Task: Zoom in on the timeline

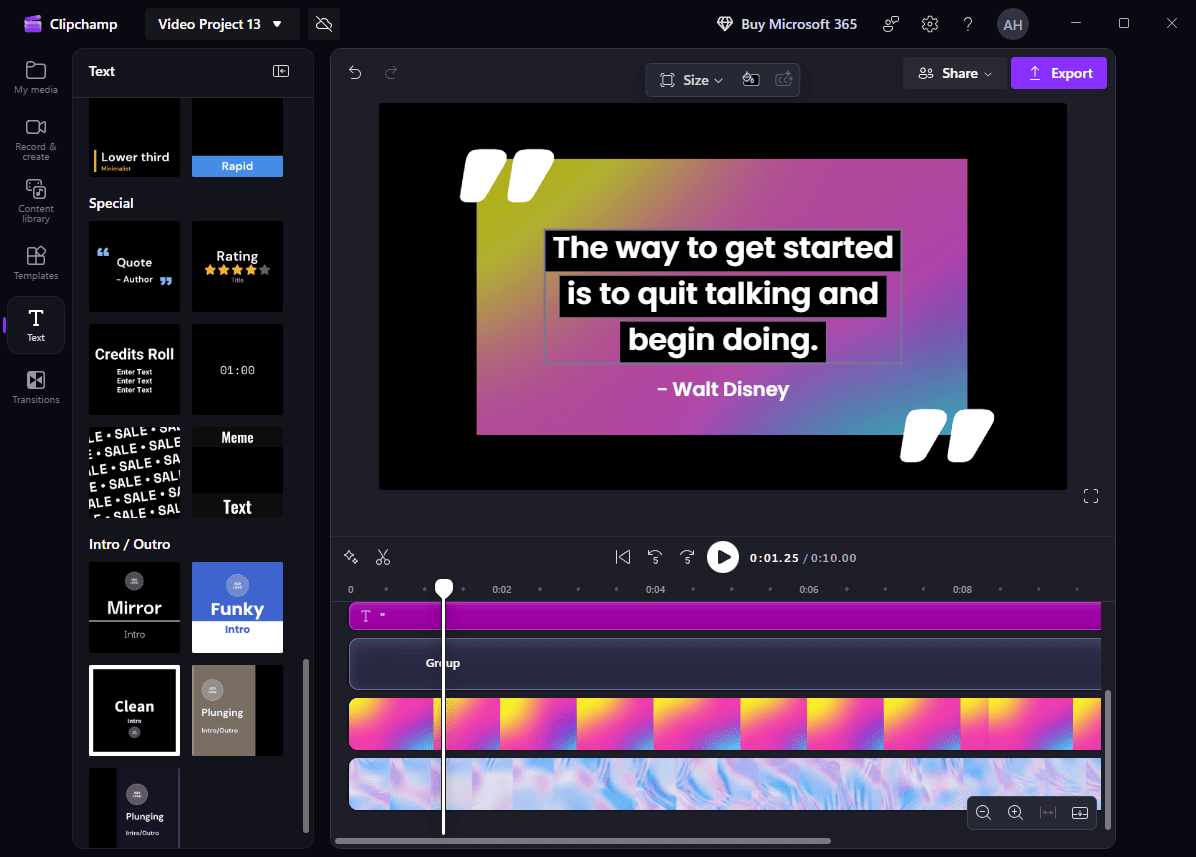Action: coord(1015,813)
